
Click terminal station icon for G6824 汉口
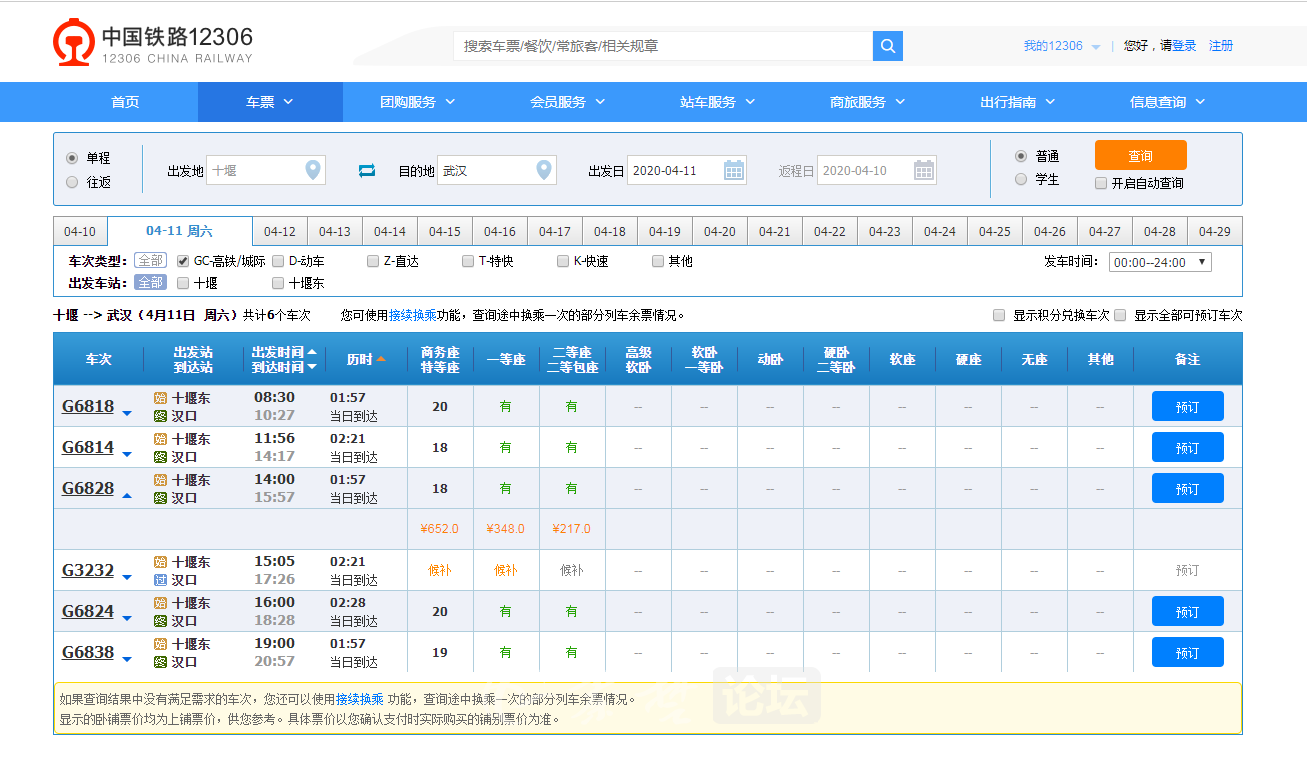pyautogui.click(x=160, y=620)
